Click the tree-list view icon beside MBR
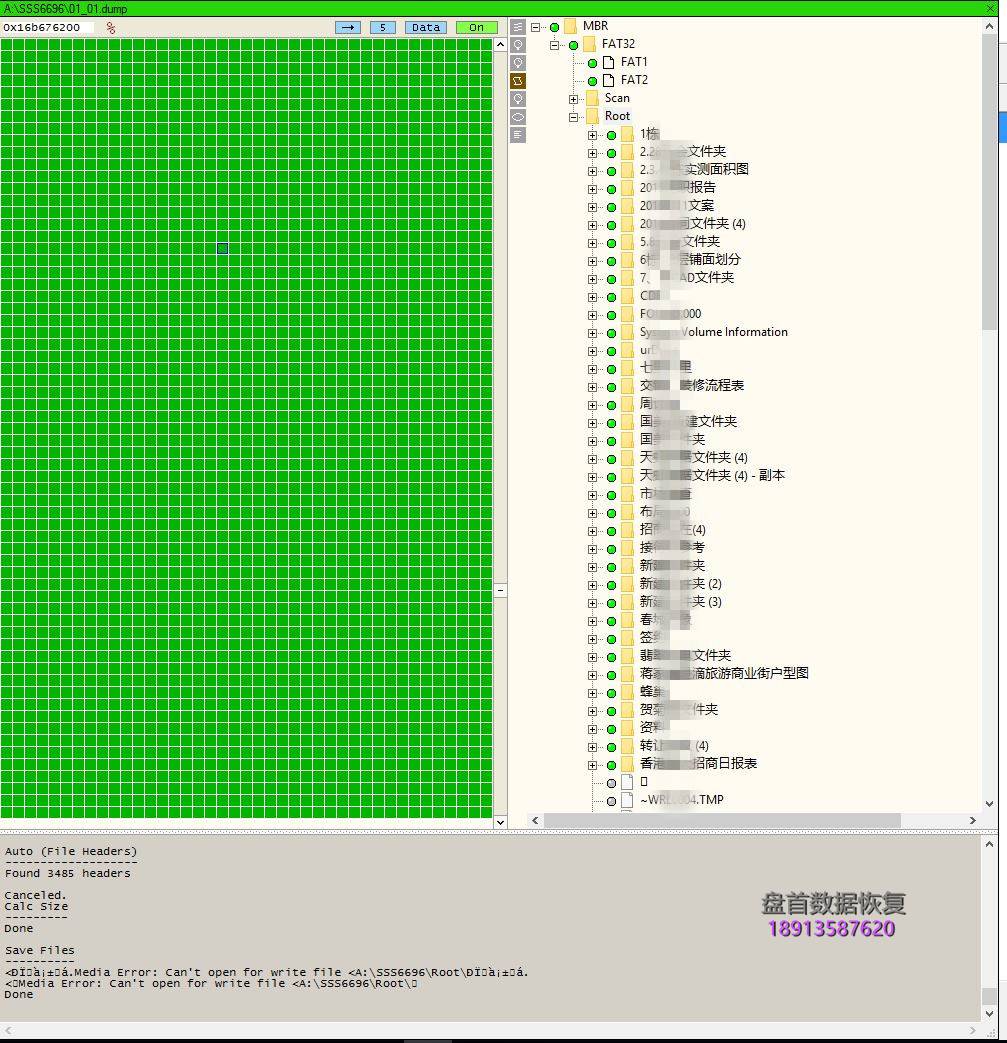The height and width of the screenshot is (1043, 1007). [x=517, y=27]
